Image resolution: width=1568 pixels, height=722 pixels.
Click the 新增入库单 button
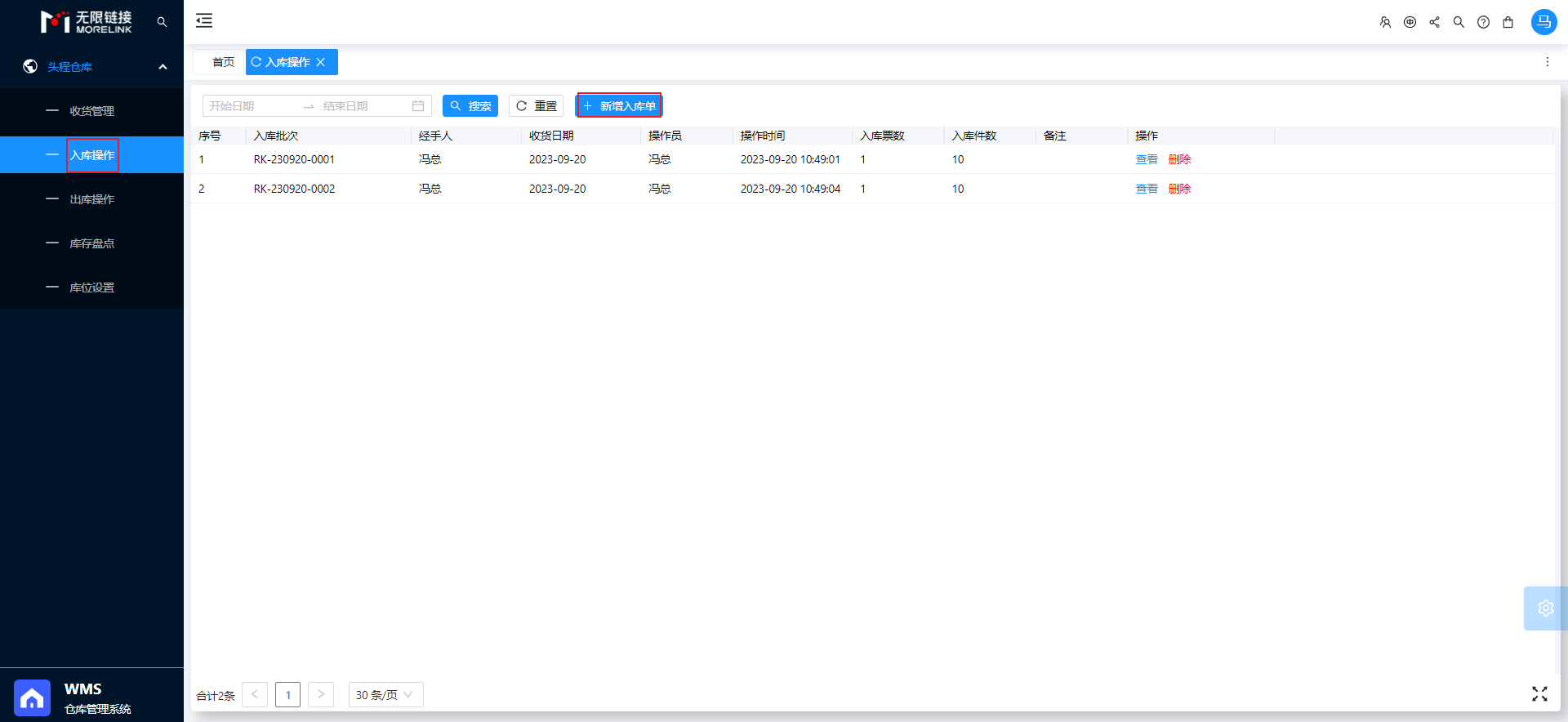click(x=619, y=106)
